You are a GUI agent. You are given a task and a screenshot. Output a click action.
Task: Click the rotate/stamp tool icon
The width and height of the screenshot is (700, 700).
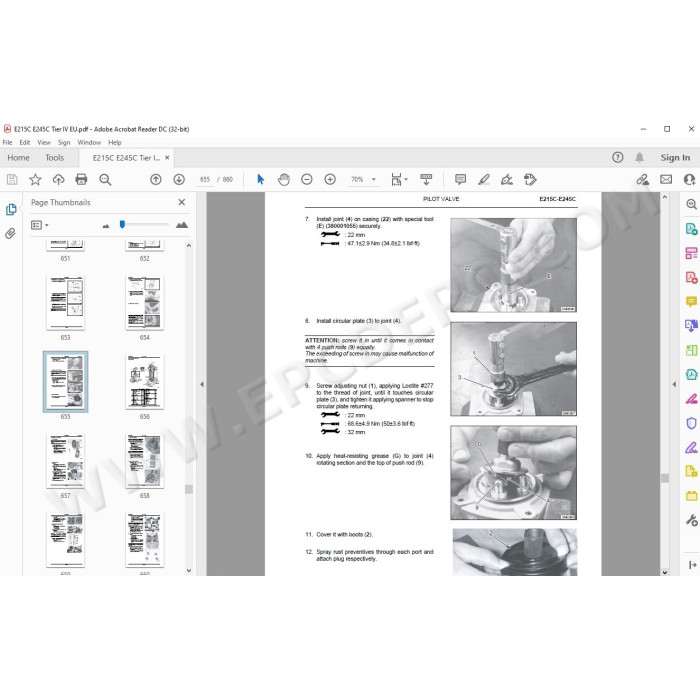[x=530, y=179]
